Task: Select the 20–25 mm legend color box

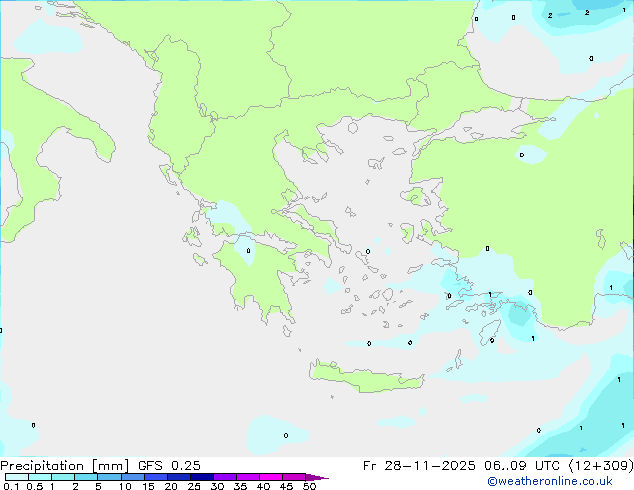Action: [178, 477]
